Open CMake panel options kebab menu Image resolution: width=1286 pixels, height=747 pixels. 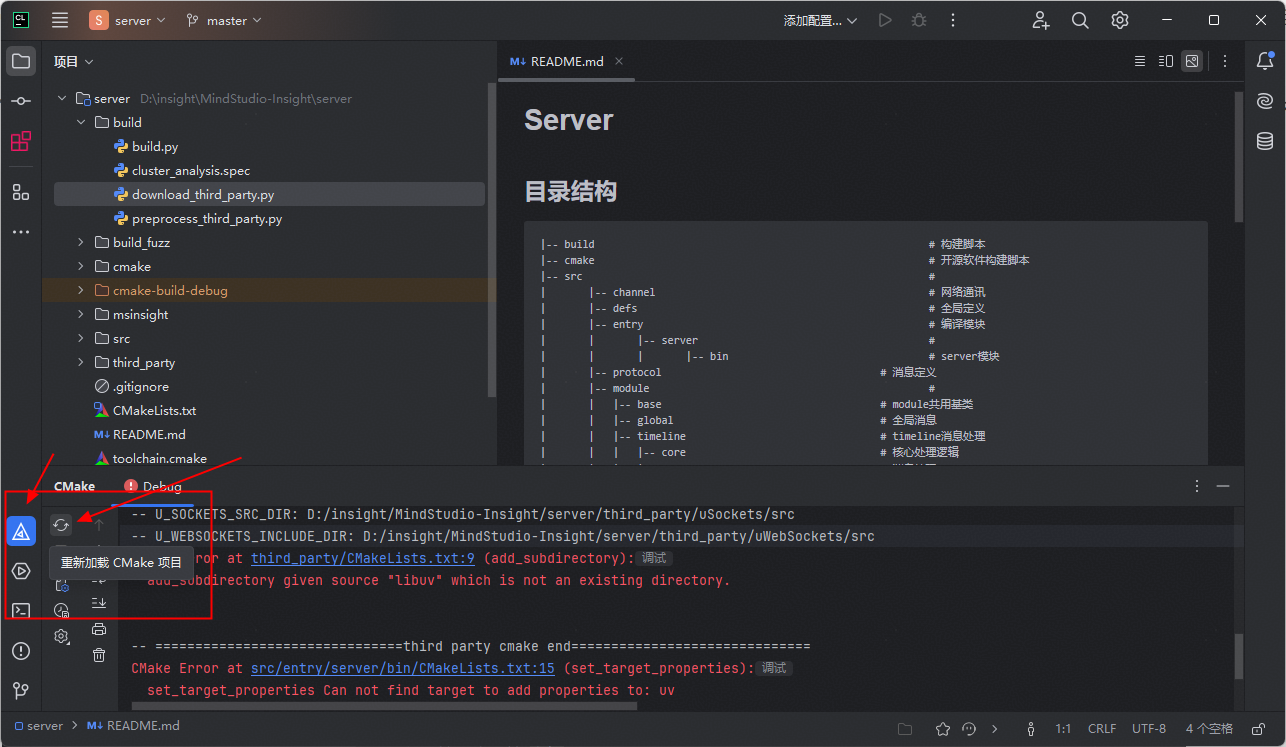[x=1197, y=486]
